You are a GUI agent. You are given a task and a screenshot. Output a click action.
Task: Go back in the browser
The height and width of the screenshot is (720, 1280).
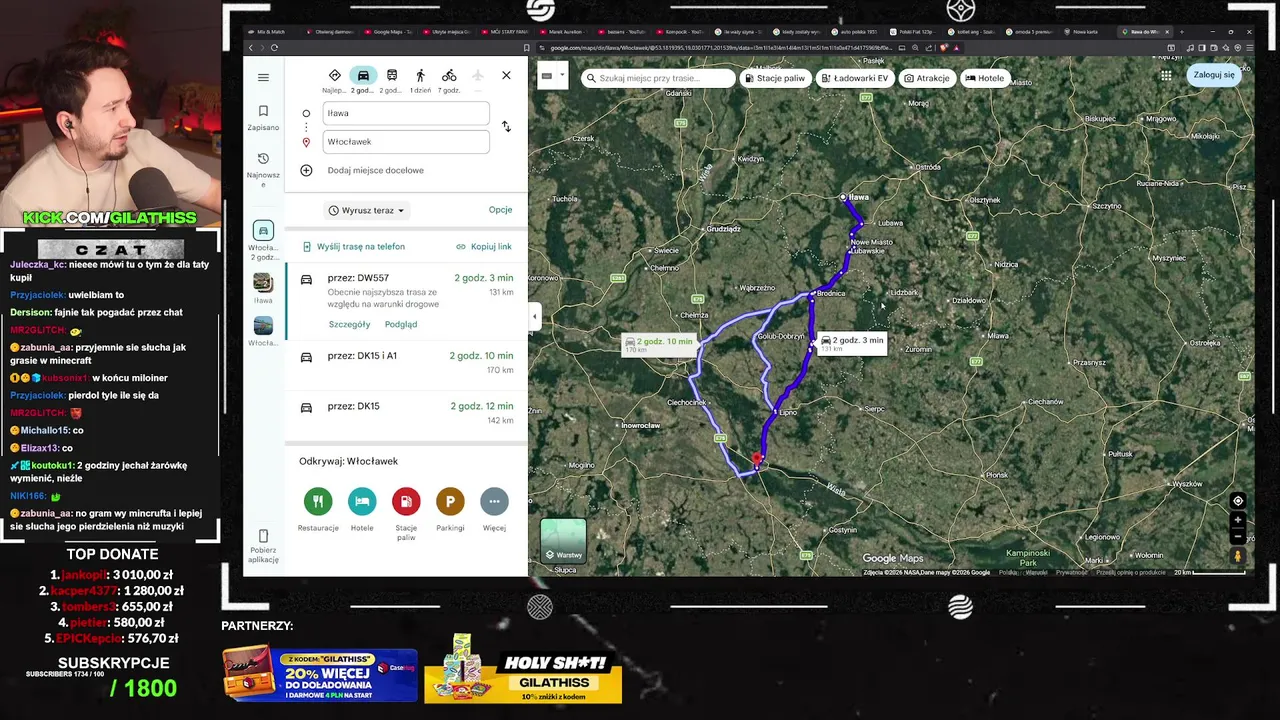[x=251, y=47]
